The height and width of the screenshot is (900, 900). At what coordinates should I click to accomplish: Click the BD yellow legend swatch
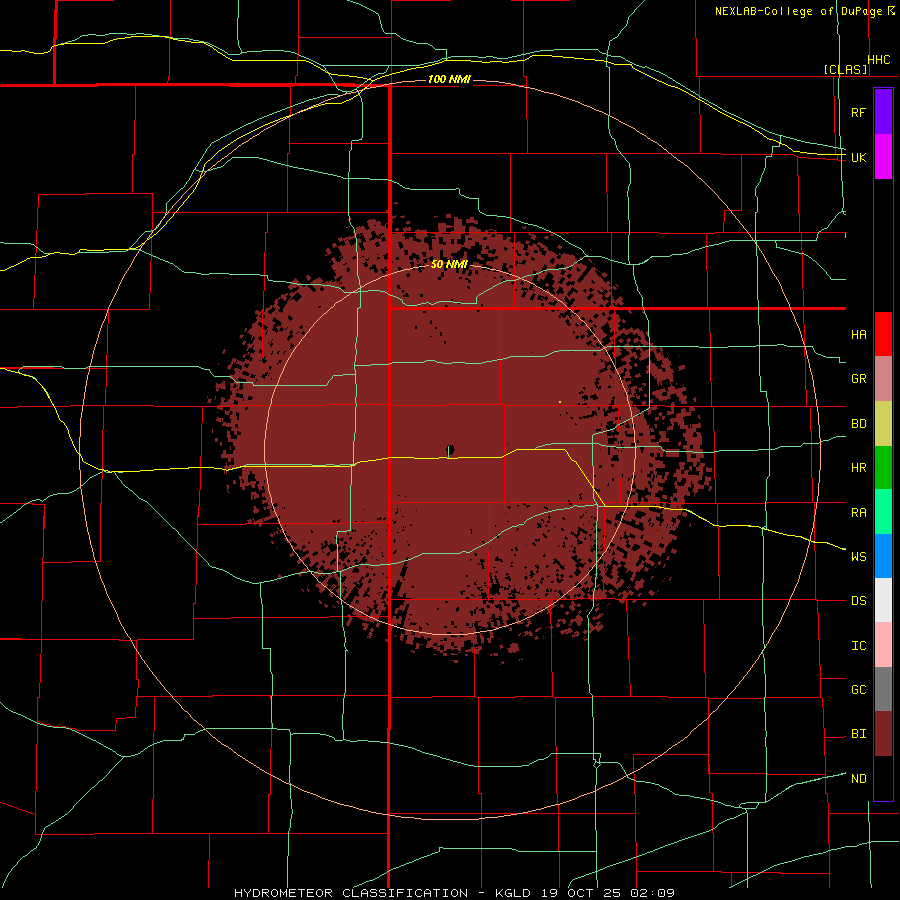(x=883, y=424)
